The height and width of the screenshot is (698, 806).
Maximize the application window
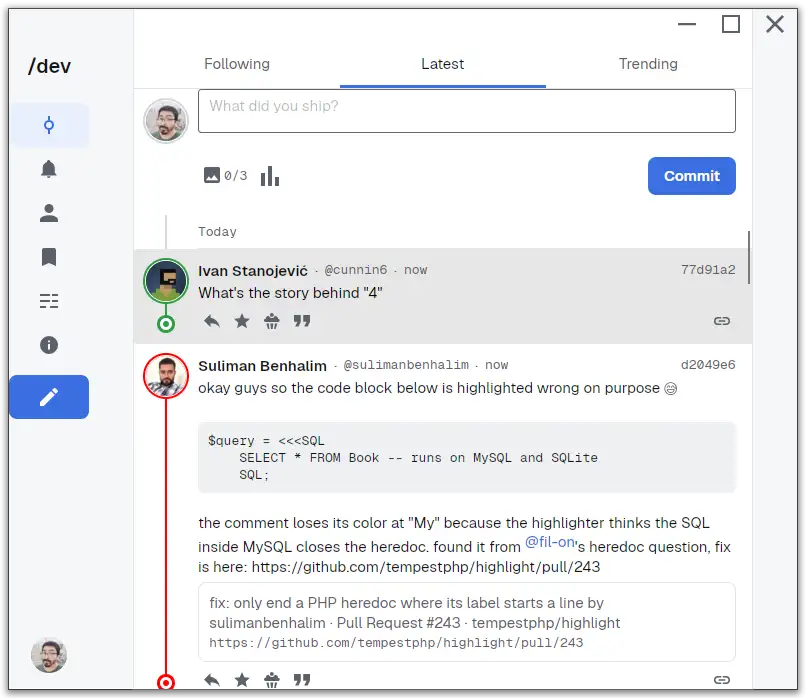click(730, 24)
